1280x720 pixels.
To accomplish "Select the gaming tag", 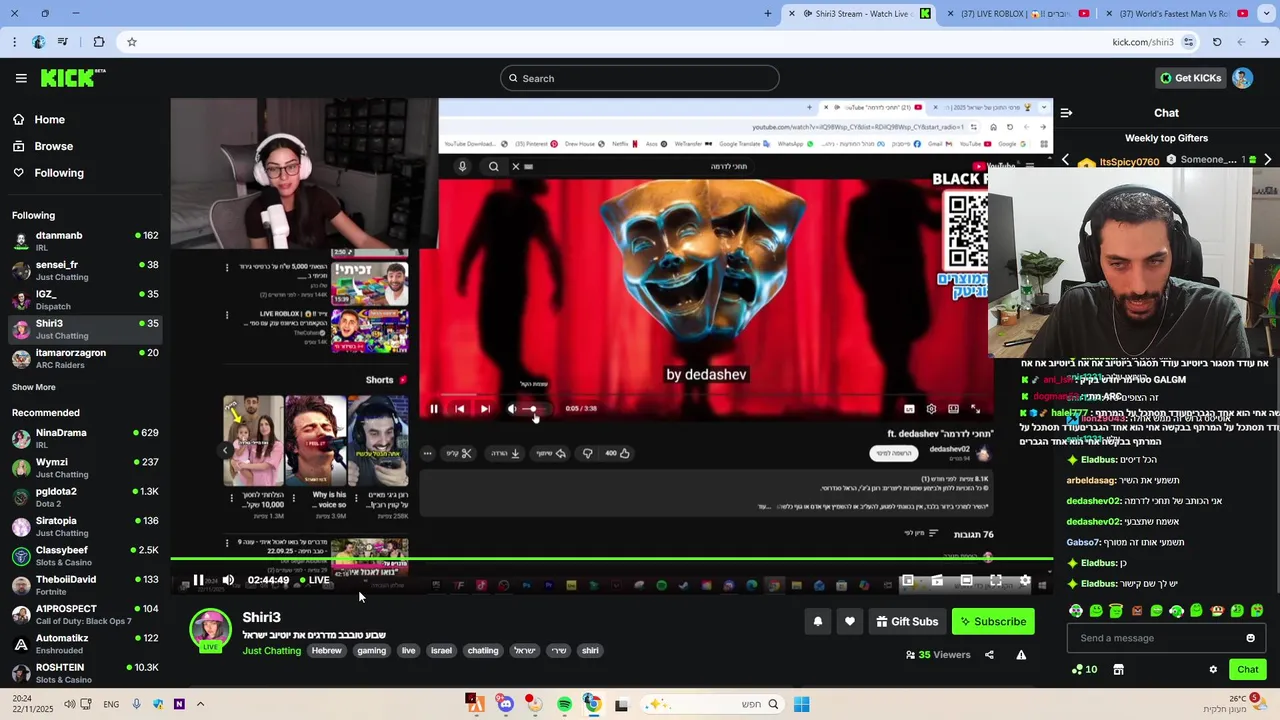I will [x=371, y=651].
